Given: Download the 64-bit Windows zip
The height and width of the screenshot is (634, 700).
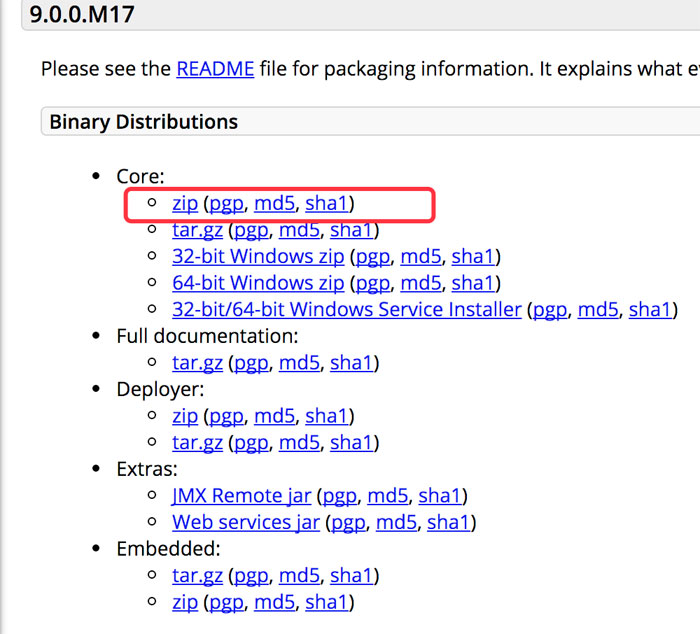Looking at the screenshot, I should [258, 283].
